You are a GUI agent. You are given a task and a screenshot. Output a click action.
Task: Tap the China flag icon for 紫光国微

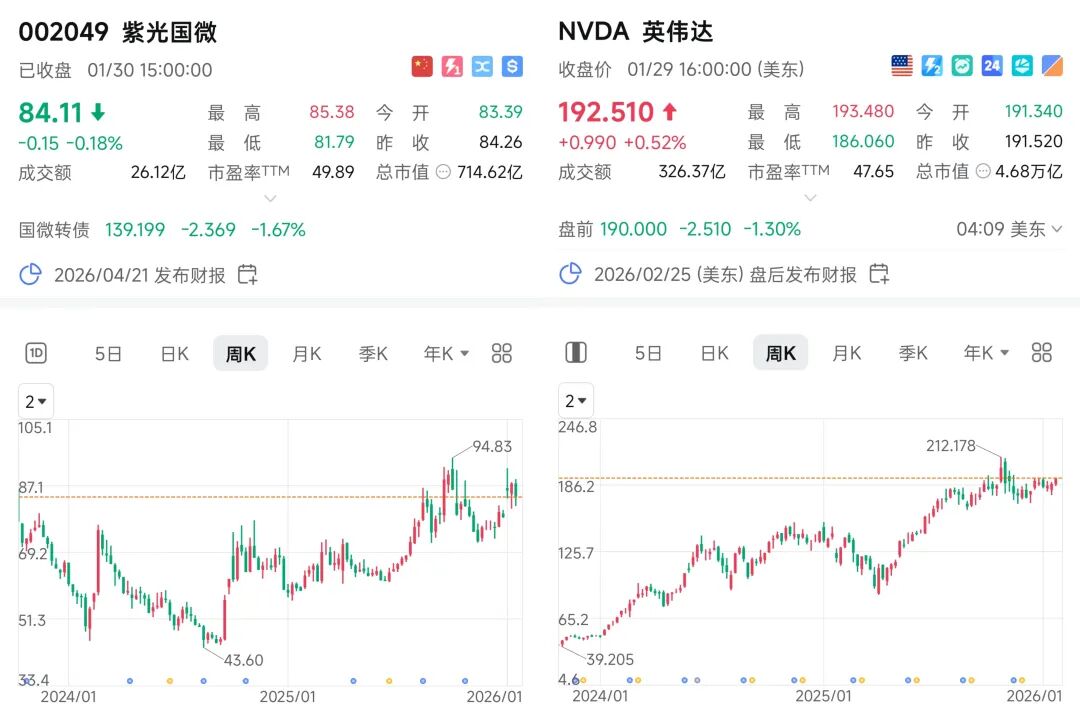(x=423, y=67)
